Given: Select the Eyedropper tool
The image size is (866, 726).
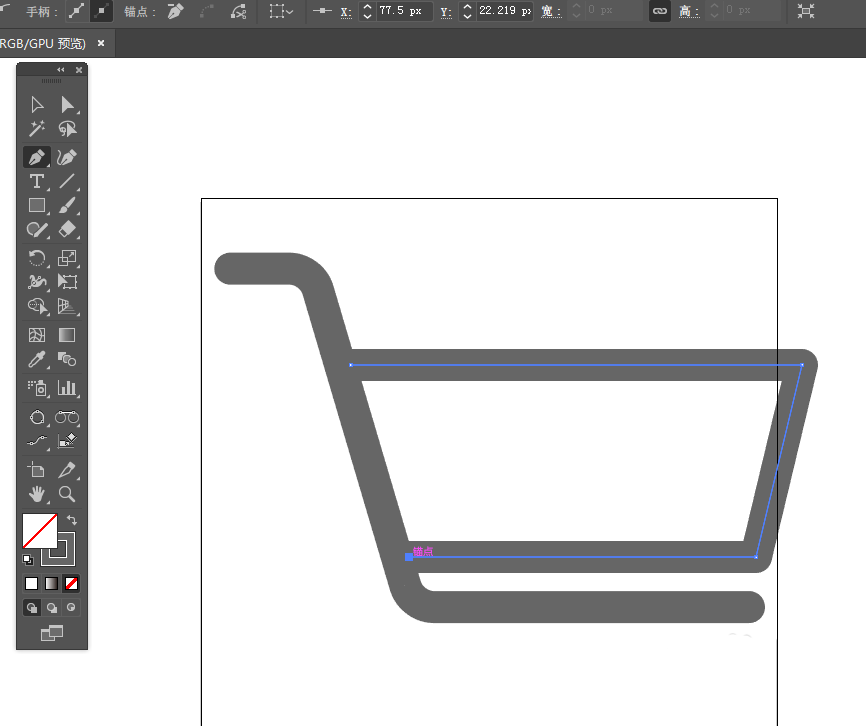Looking at the screenshot, I should (x=37, y=359).
